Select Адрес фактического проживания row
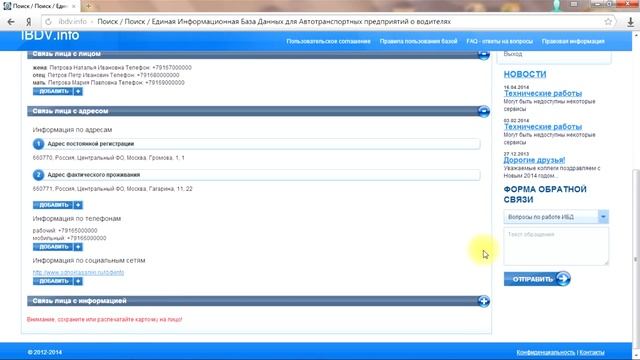This screenshot has width=640, height=360. pos(256,175)
